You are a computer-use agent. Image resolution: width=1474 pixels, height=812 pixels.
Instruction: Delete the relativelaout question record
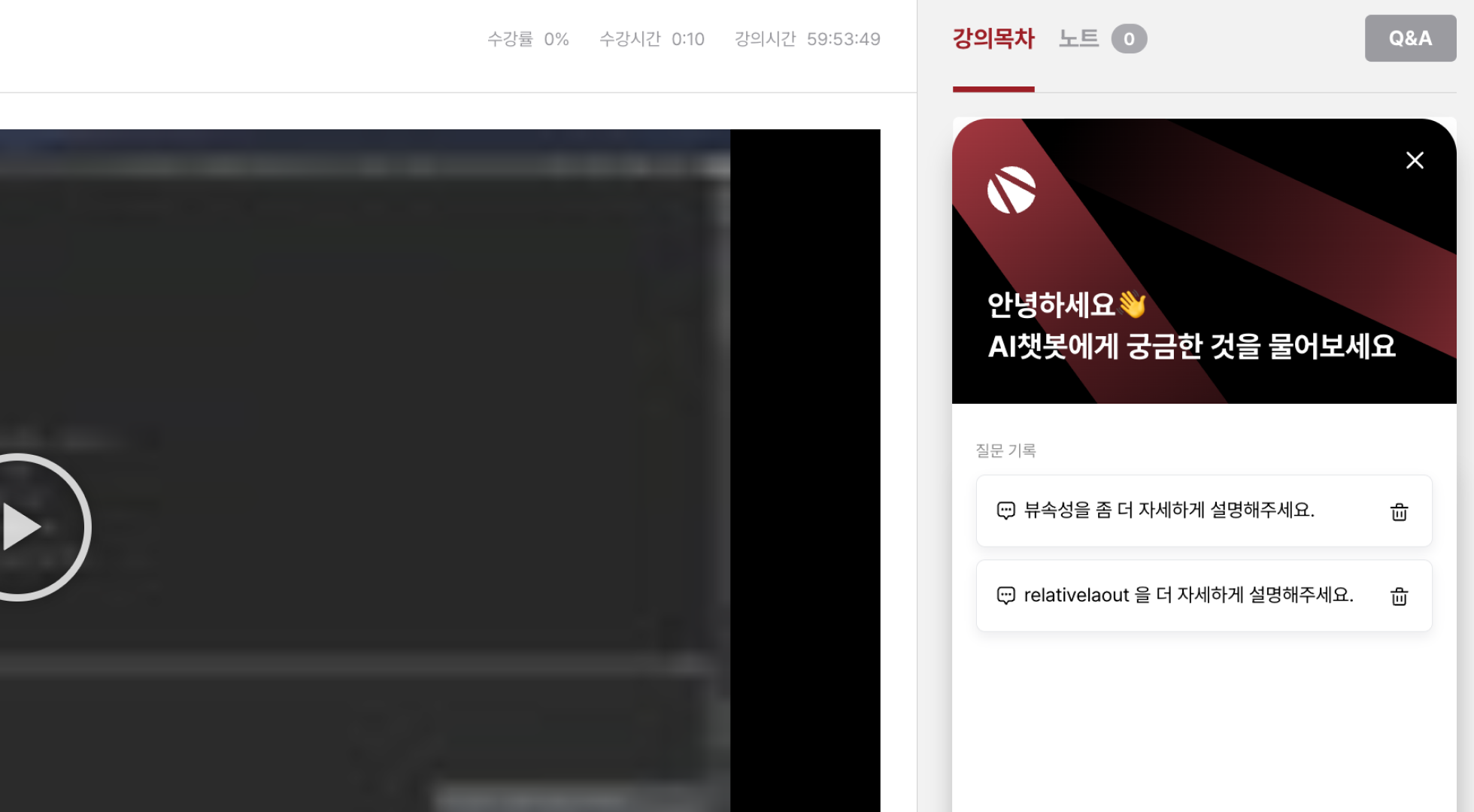1399,596
